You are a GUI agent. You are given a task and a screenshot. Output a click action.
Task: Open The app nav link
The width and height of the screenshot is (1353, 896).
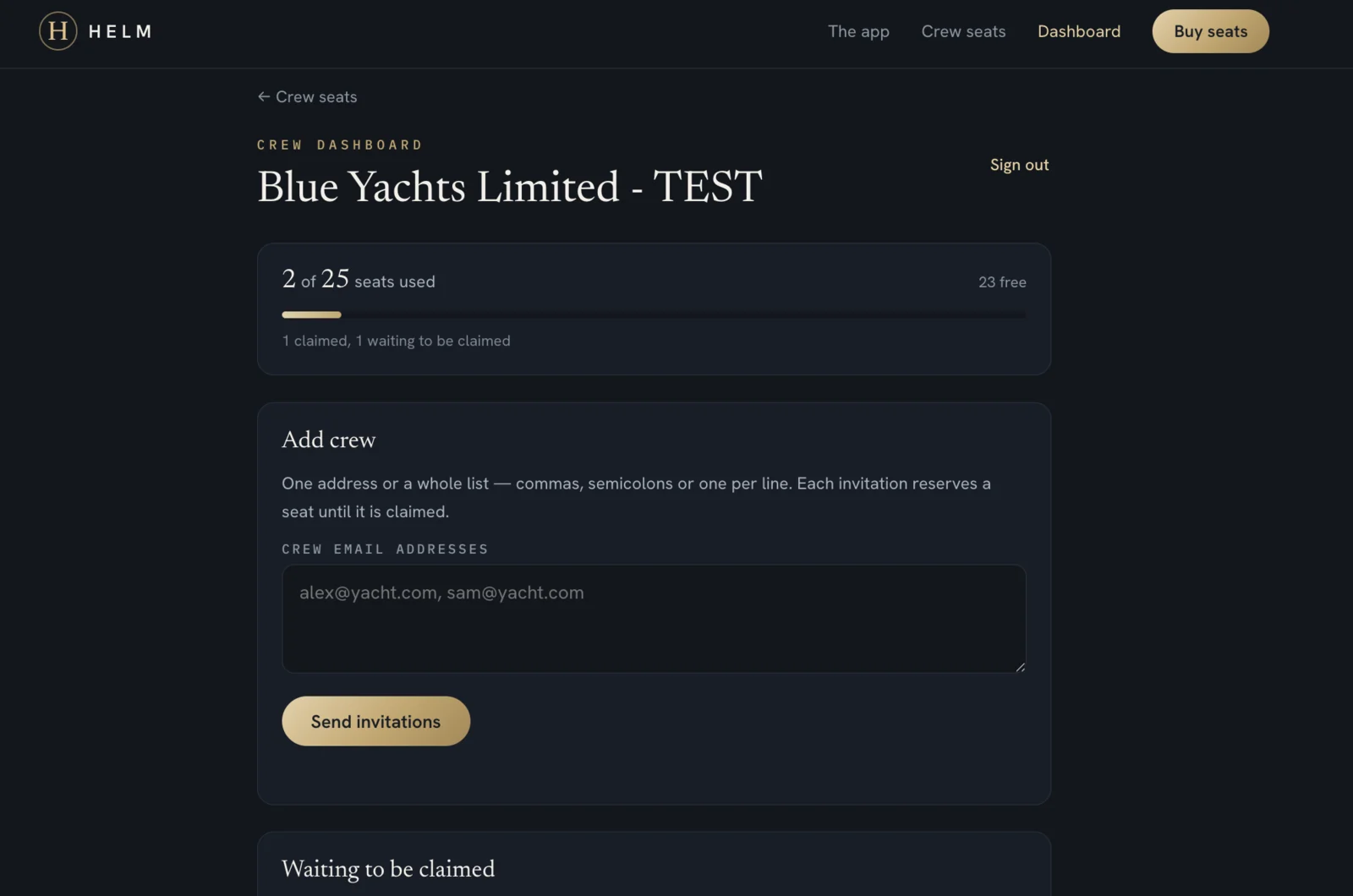point(858,31)
